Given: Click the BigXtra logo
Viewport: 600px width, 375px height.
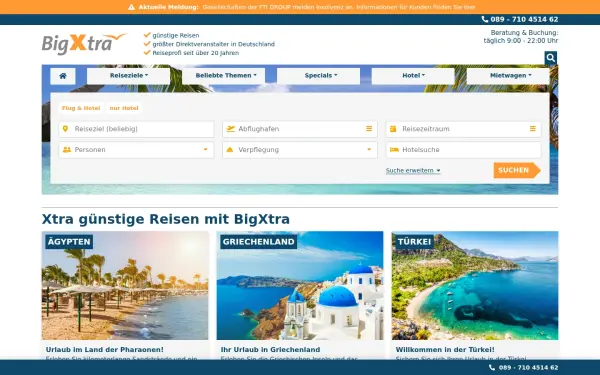Looking at the screenshot, I should point(84,44).
